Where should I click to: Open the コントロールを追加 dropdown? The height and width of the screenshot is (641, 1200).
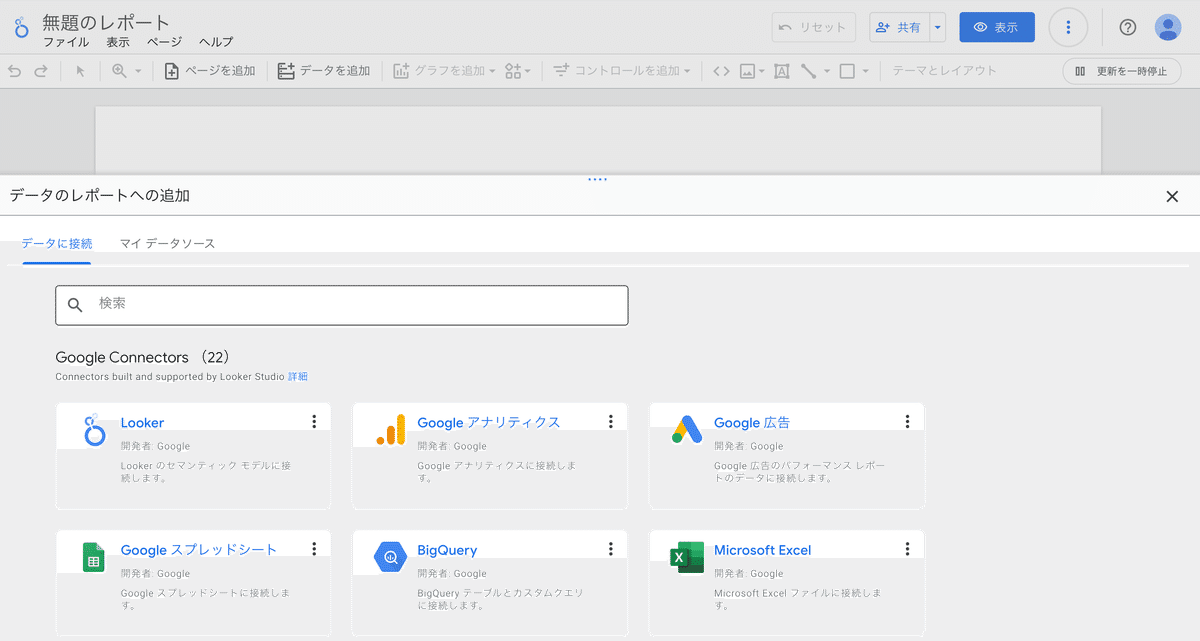pyautogui.click(x=622, y=71)
